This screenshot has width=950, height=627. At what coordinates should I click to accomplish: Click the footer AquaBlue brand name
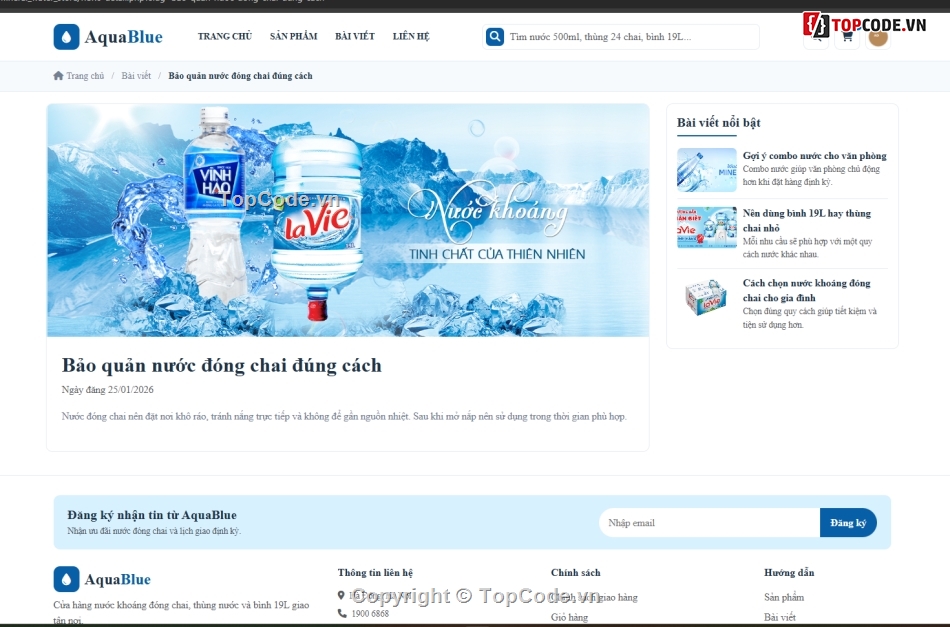coord(118,579)
